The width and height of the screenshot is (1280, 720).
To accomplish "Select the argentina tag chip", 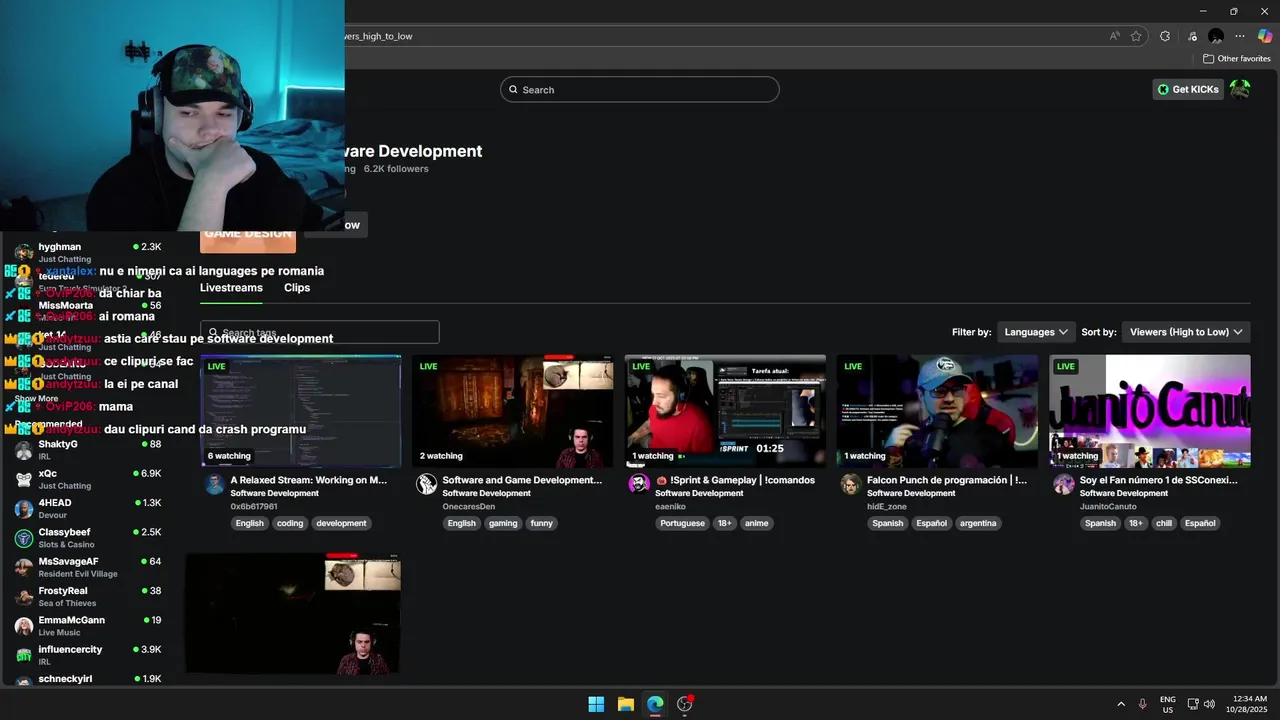I will coord(978,523).
